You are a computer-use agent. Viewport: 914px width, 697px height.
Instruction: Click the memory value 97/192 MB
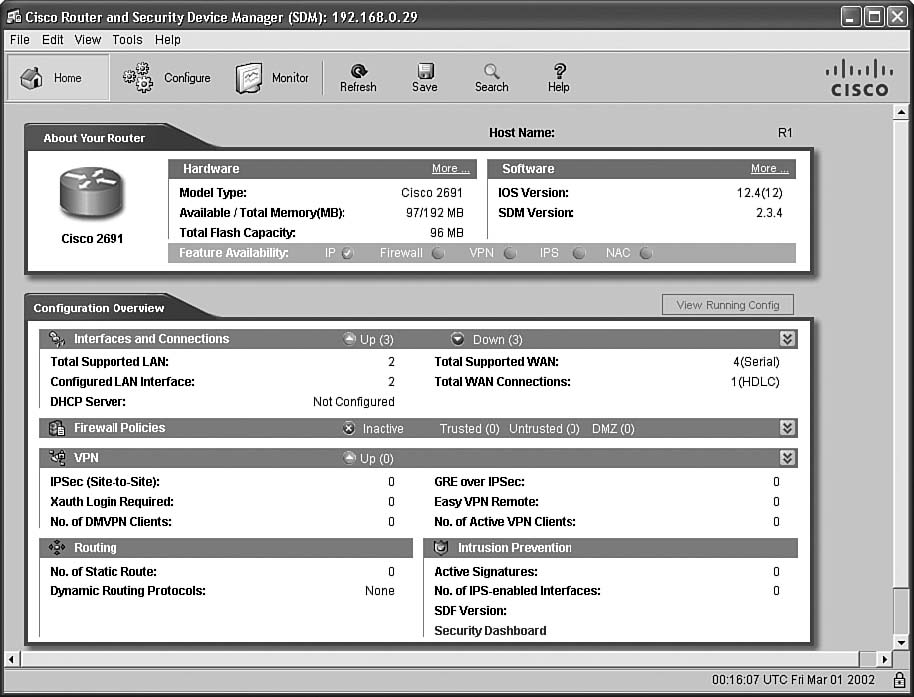click(x=435, y=213)
